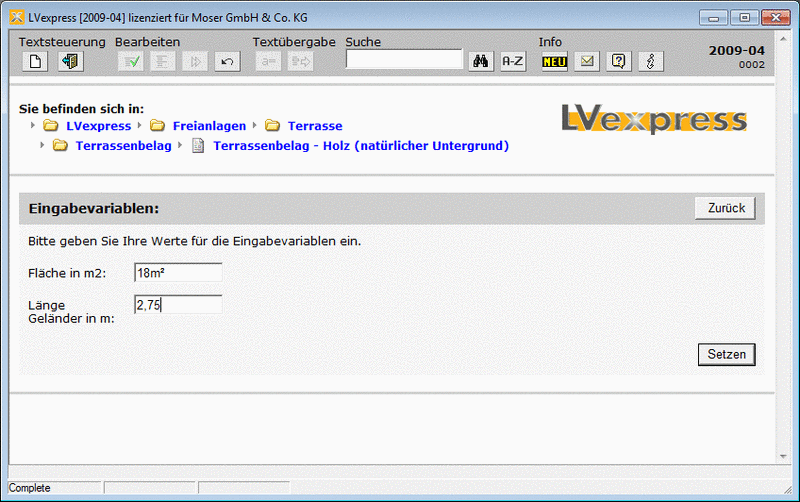The width and height of the screenshot is (800, 502).
Task: Click the Zurück button
Action: pos(725,208)
